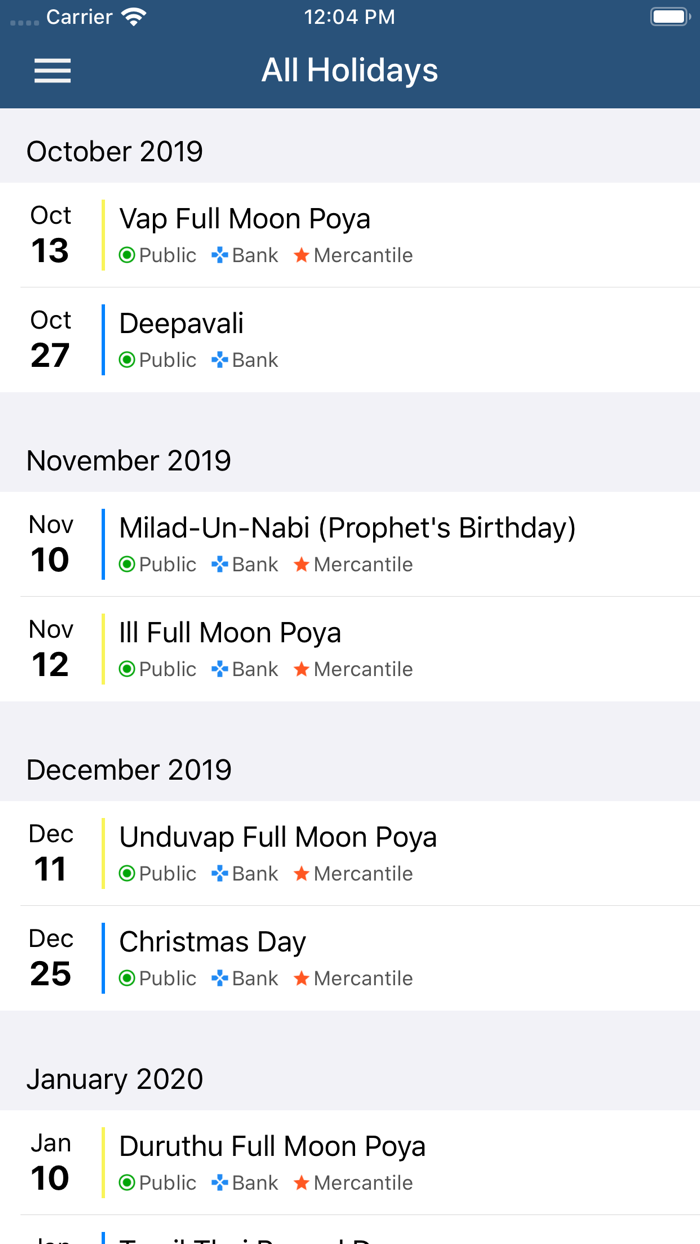
Task: Tap the All Holidays title
Action: [x=350, y=70]
